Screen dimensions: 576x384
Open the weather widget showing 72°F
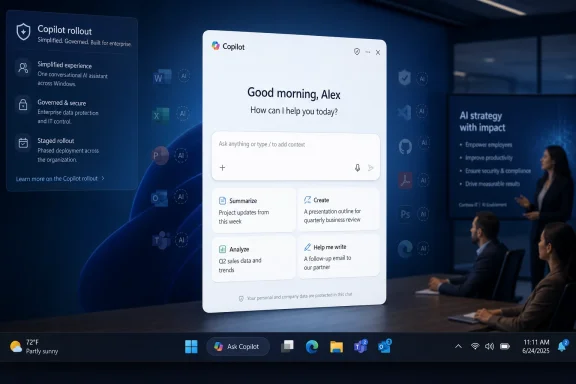34,347
